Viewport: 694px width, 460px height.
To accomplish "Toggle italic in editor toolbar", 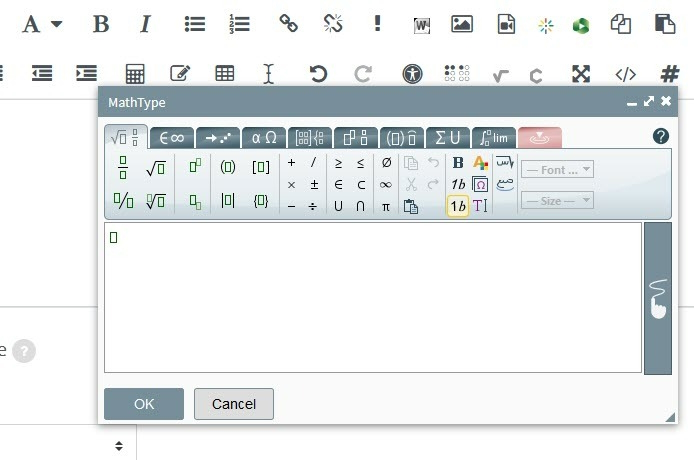I will (x=145, y=24).
